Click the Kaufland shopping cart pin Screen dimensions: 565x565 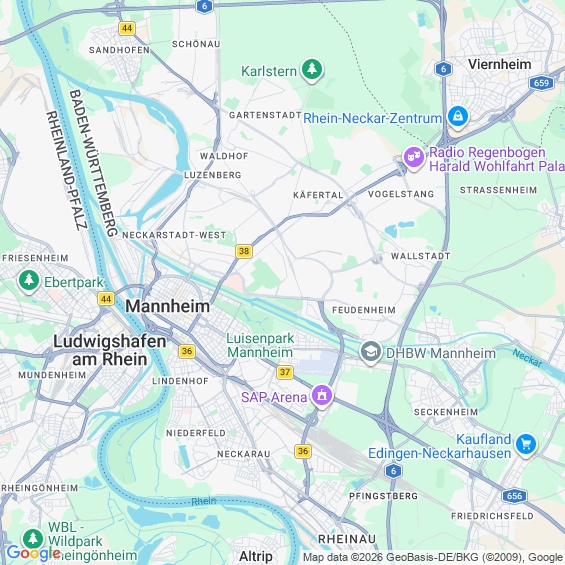click(526, 445)
